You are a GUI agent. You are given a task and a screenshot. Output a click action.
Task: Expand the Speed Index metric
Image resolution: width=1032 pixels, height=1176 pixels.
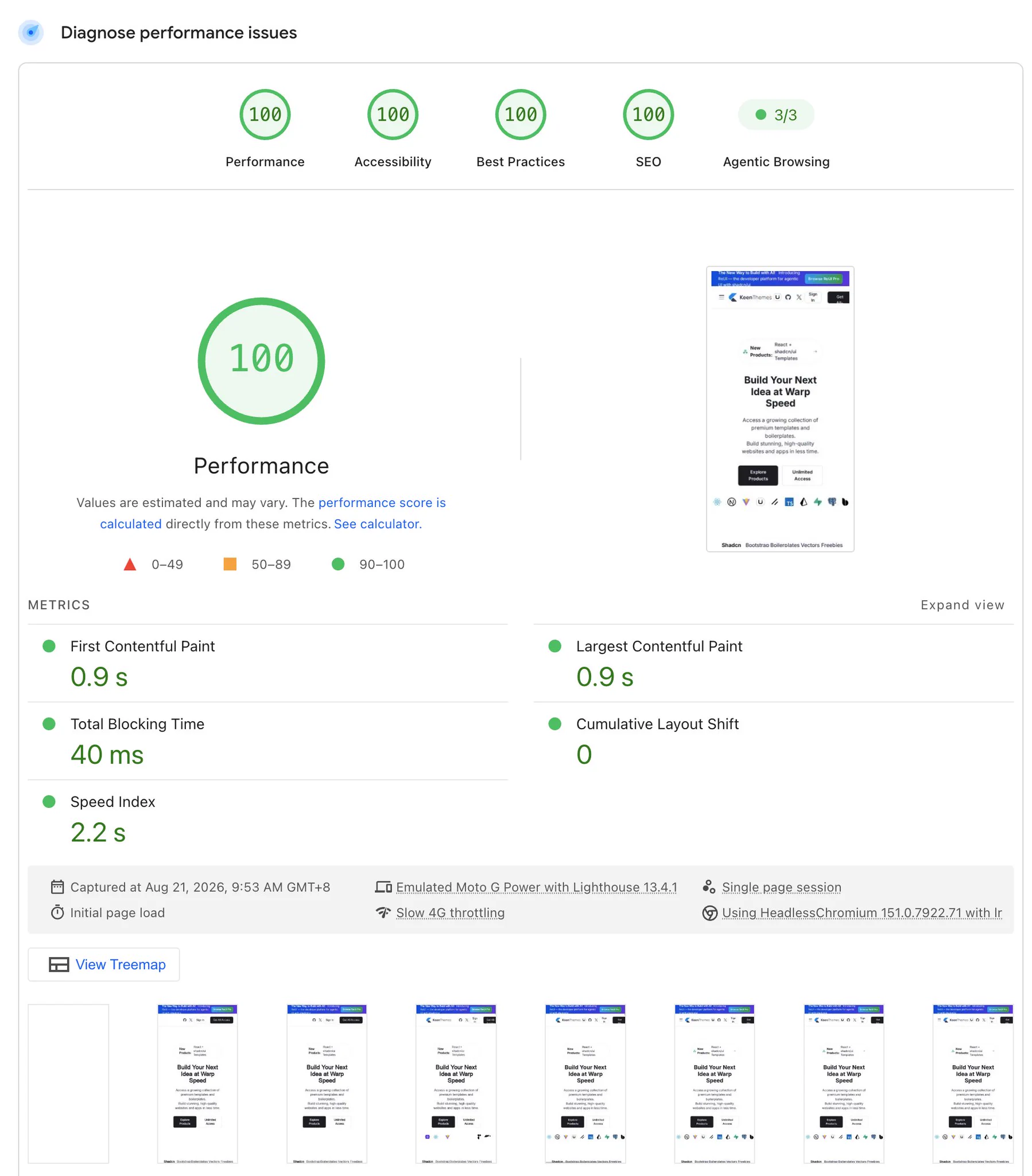267,818
